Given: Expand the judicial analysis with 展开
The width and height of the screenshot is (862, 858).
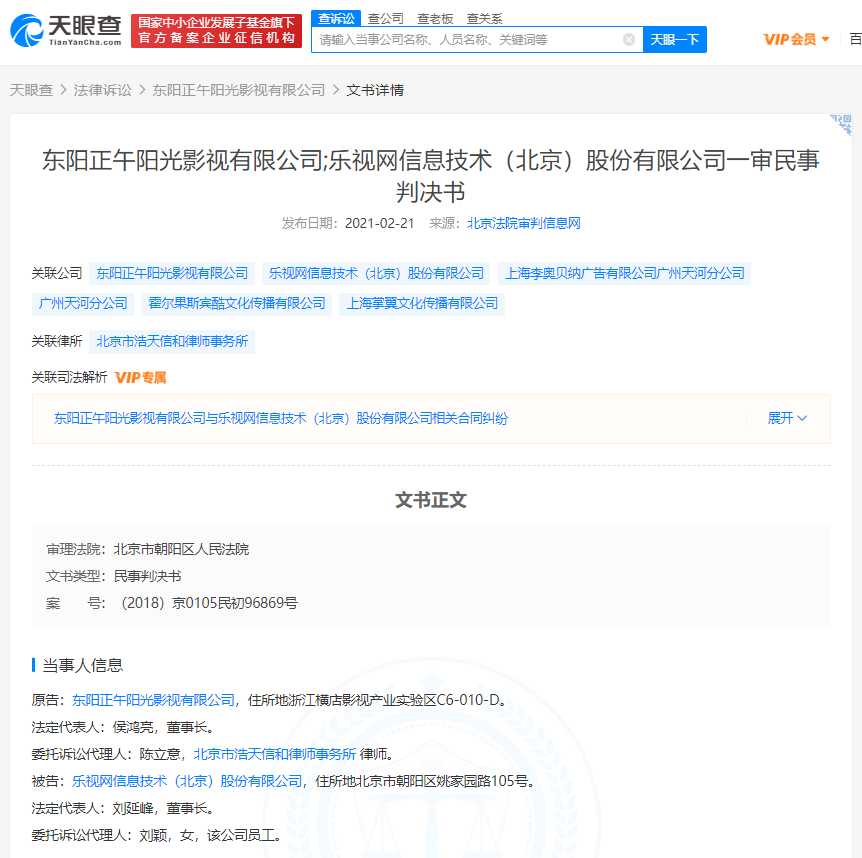Looking at the screenshot, I should 787,418.
